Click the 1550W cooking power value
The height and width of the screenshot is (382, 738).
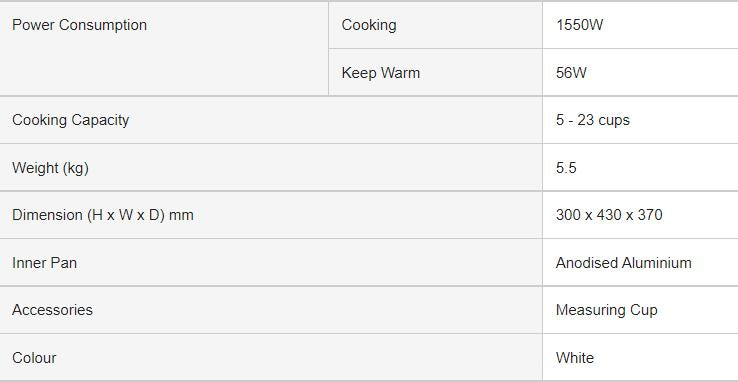point(579,25)
